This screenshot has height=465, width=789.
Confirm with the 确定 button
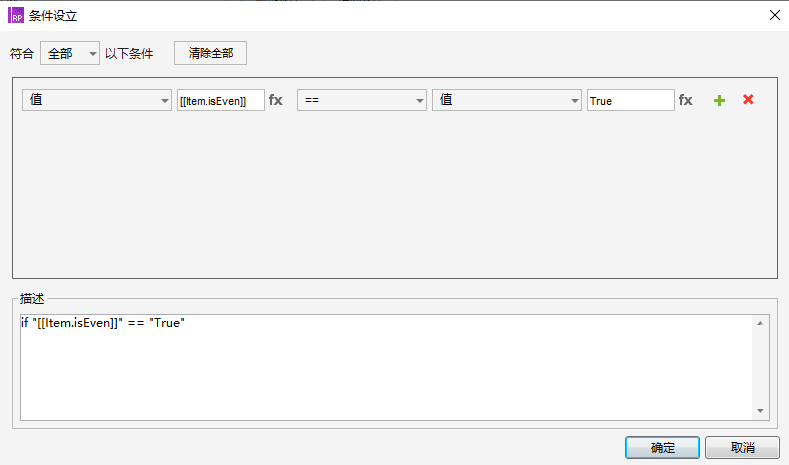coord(662,447)
